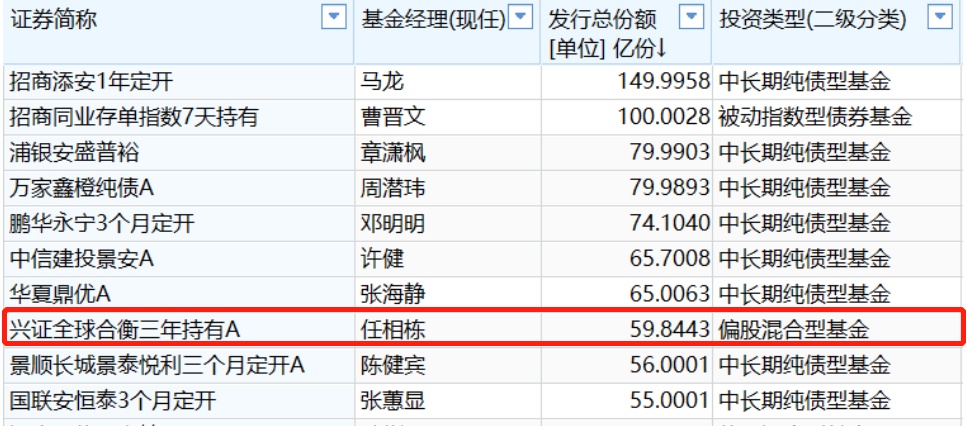Open the 基金经理(现任) filter dropdown arrow
Viewport: 967px width, 426px height.
pyautogui.click(x=521, y=17)
